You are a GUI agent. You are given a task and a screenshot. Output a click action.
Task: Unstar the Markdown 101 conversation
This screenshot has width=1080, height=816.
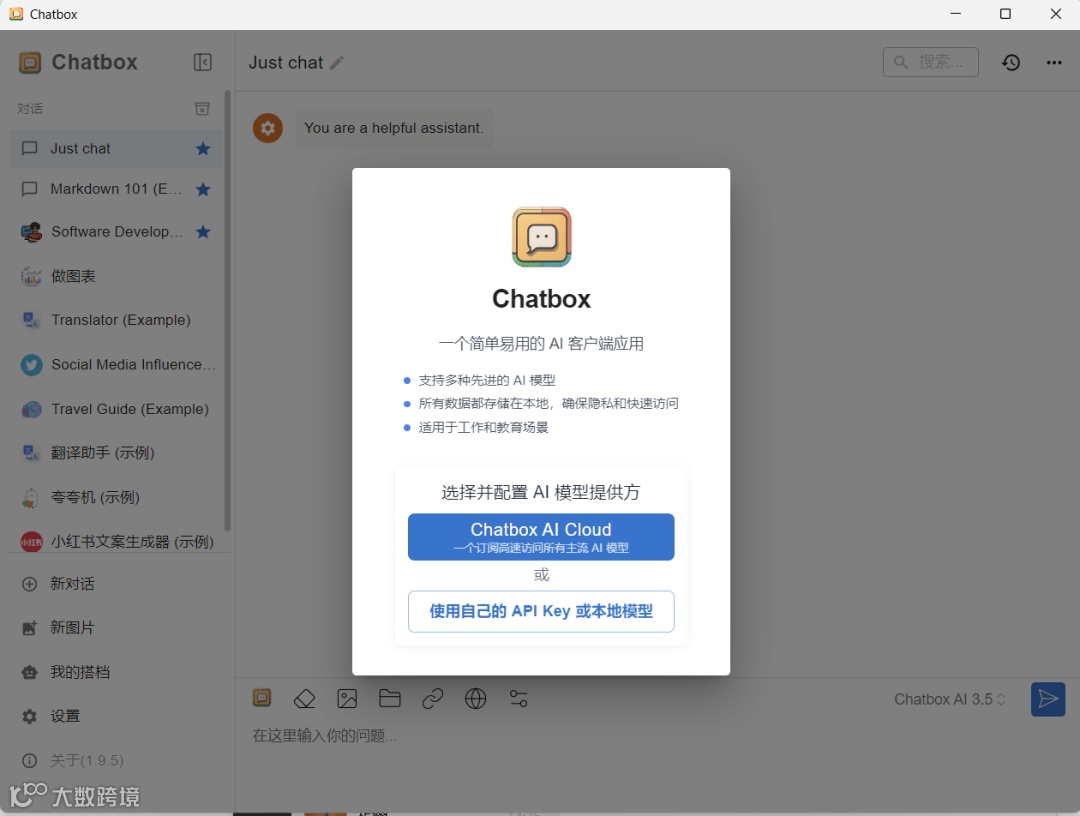tap(202, 189)
